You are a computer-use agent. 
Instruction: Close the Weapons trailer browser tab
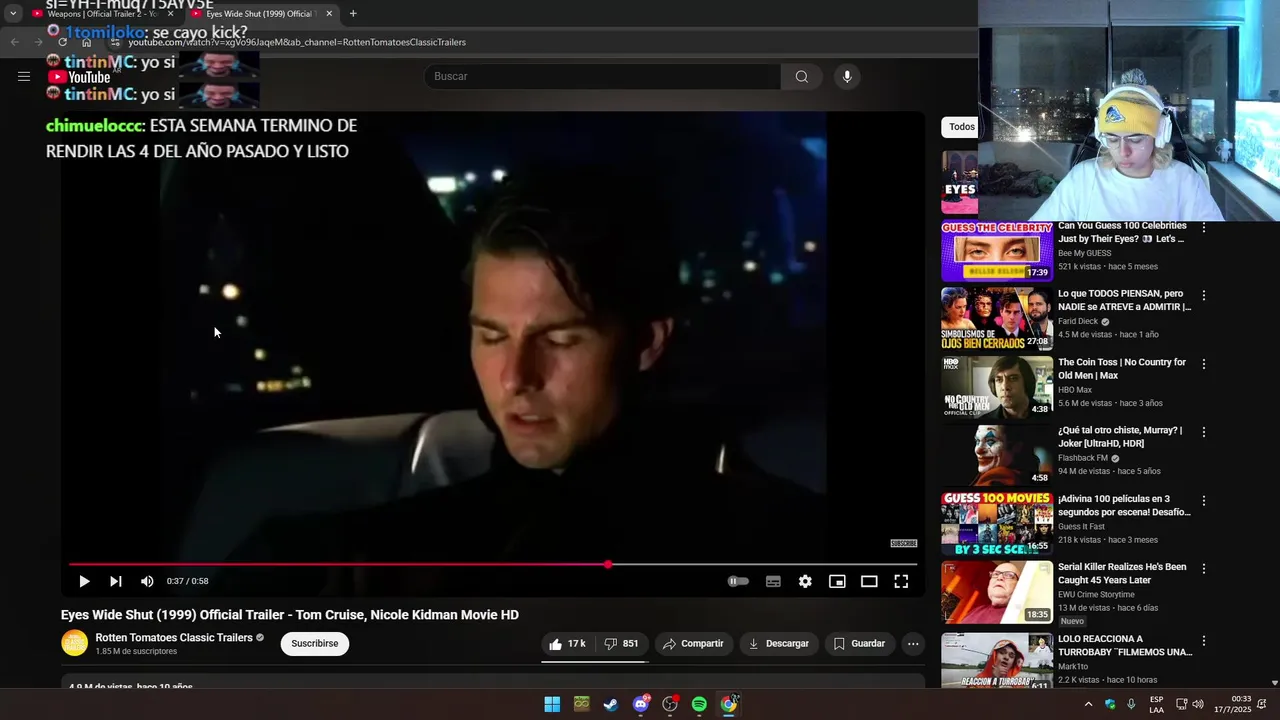[x=170, y=14]
